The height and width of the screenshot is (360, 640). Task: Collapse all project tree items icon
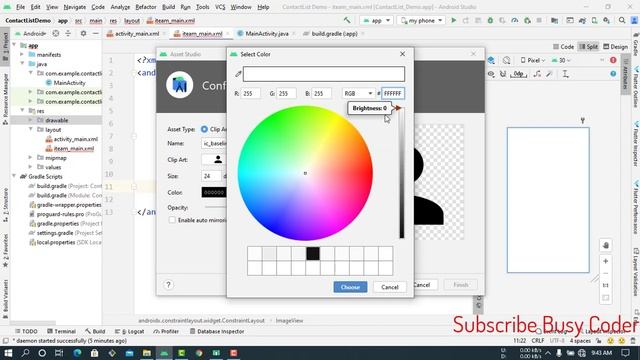[68, 33]
